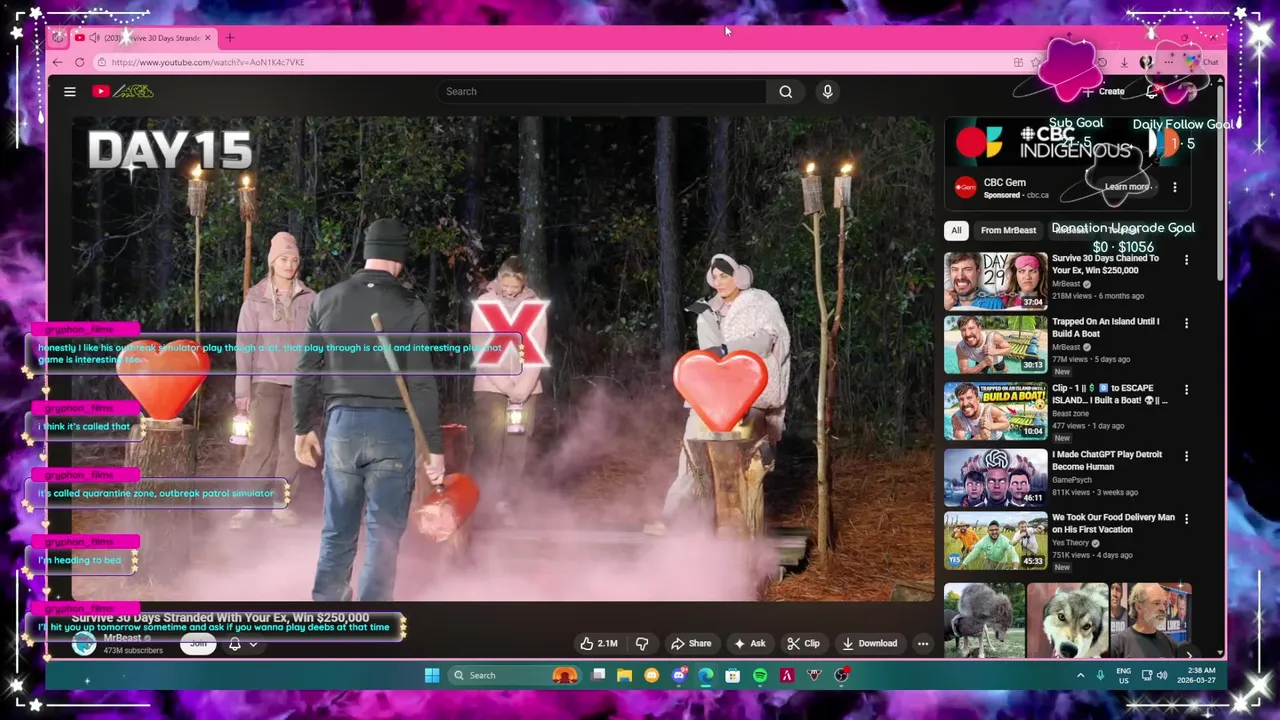Open Microsoft Store from the taskbar
1280x720 pixels.
[x=733, y=675]
